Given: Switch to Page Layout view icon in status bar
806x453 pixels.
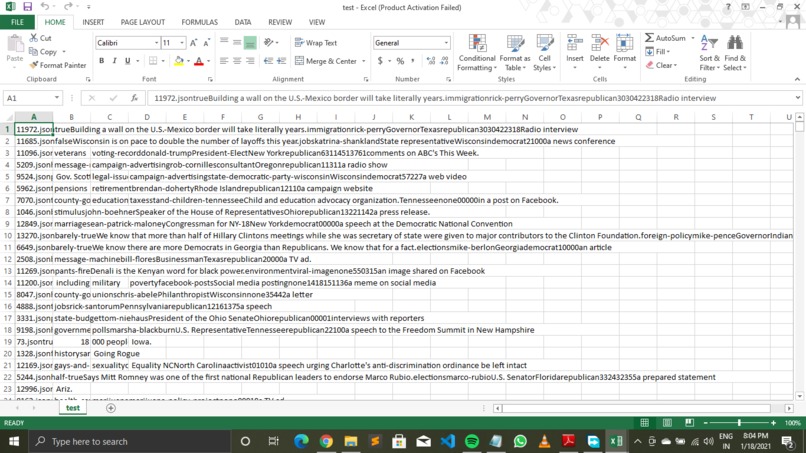Looking at the screenshot, I should point(667,423).
